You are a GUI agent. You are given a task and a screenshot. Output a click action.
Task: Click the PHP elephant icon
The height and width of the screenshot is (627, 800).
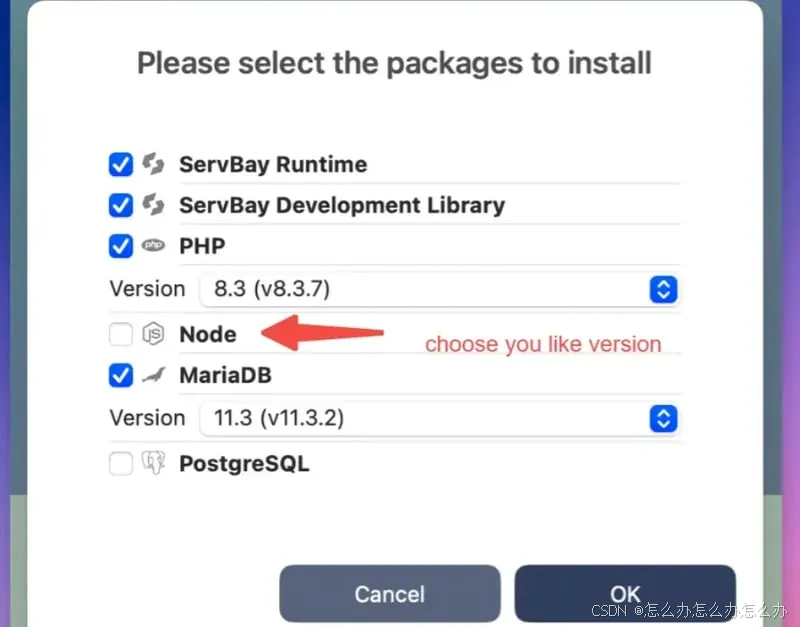point(153,246)
